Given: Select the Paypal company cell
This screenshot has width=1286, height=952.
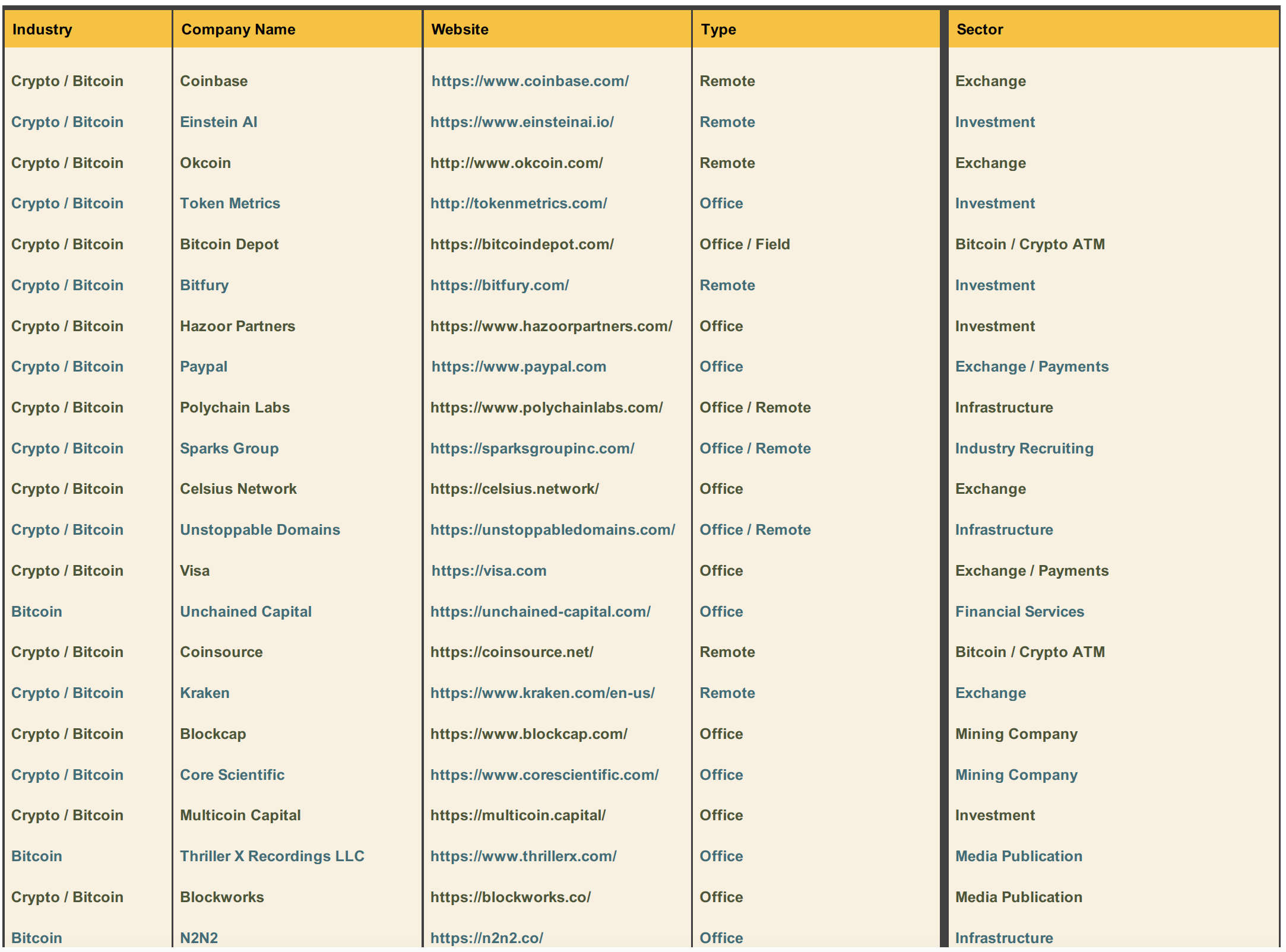Looking at the screenshot, I should [204, 366].
